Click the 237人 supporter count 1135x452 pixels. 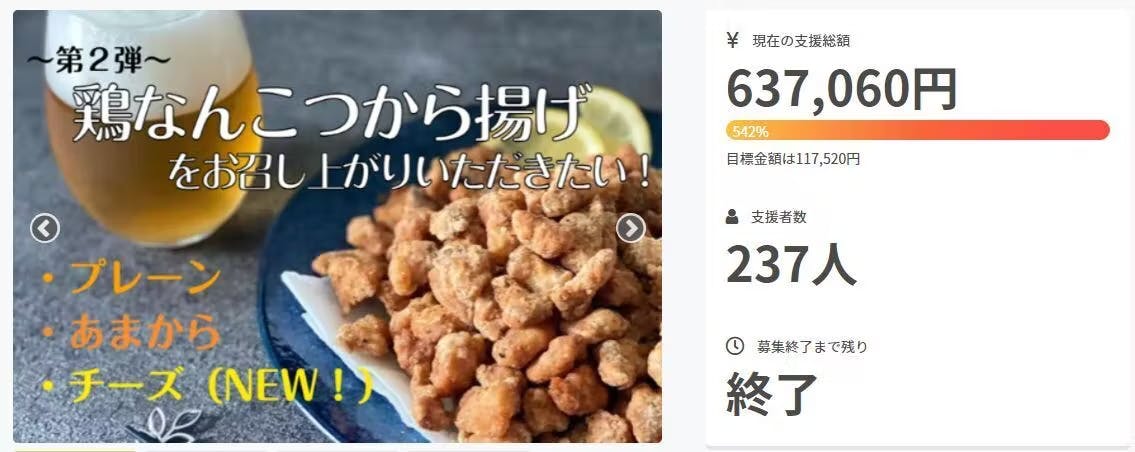tap(791, 264)
